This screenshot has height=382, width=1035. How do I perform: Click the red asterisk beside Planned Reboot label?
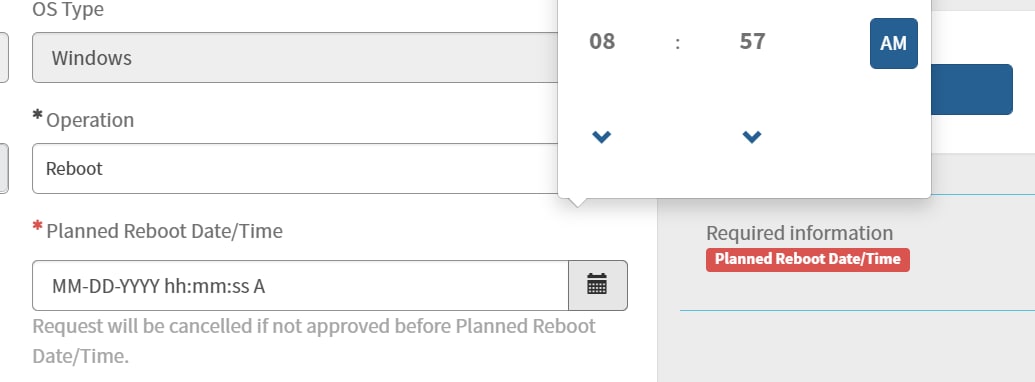[x=38, y=226]
